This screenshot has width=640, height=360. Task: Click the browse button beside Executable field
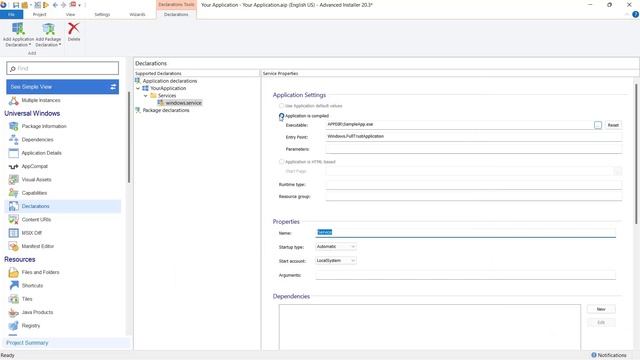pos(598,125)
